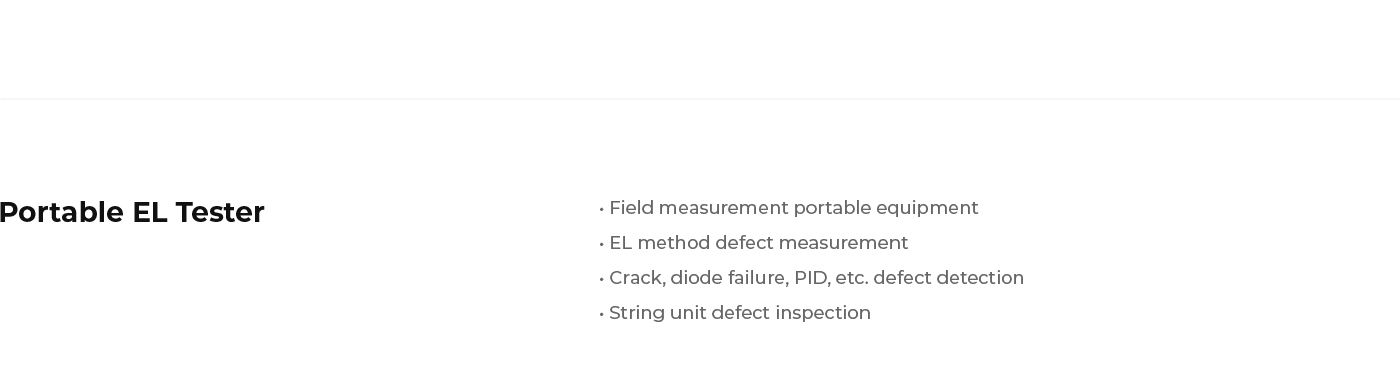Click the word 'PID' in the defect list
Screen dimensions: 1400x383
coord(811,278)
